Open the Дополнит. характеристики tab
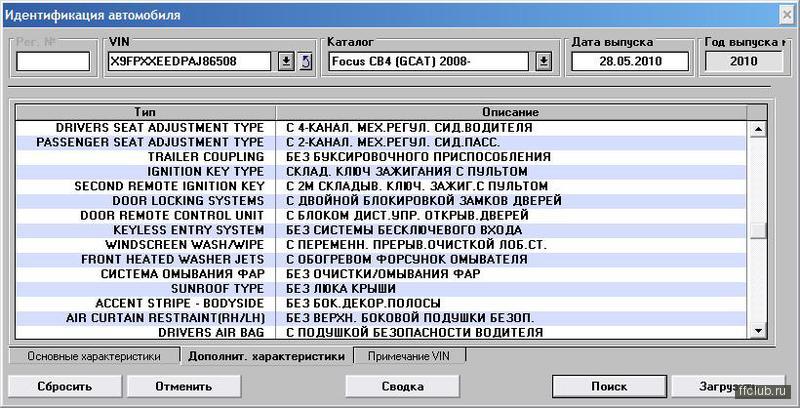The height and width of the screenshot is (408, 800). (x=266, y=356)
